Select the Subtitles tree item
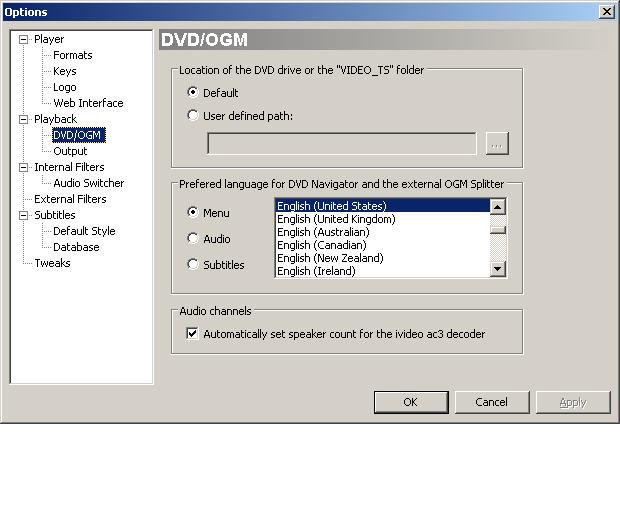Screen dimensions: 620x512 [55, 215]
